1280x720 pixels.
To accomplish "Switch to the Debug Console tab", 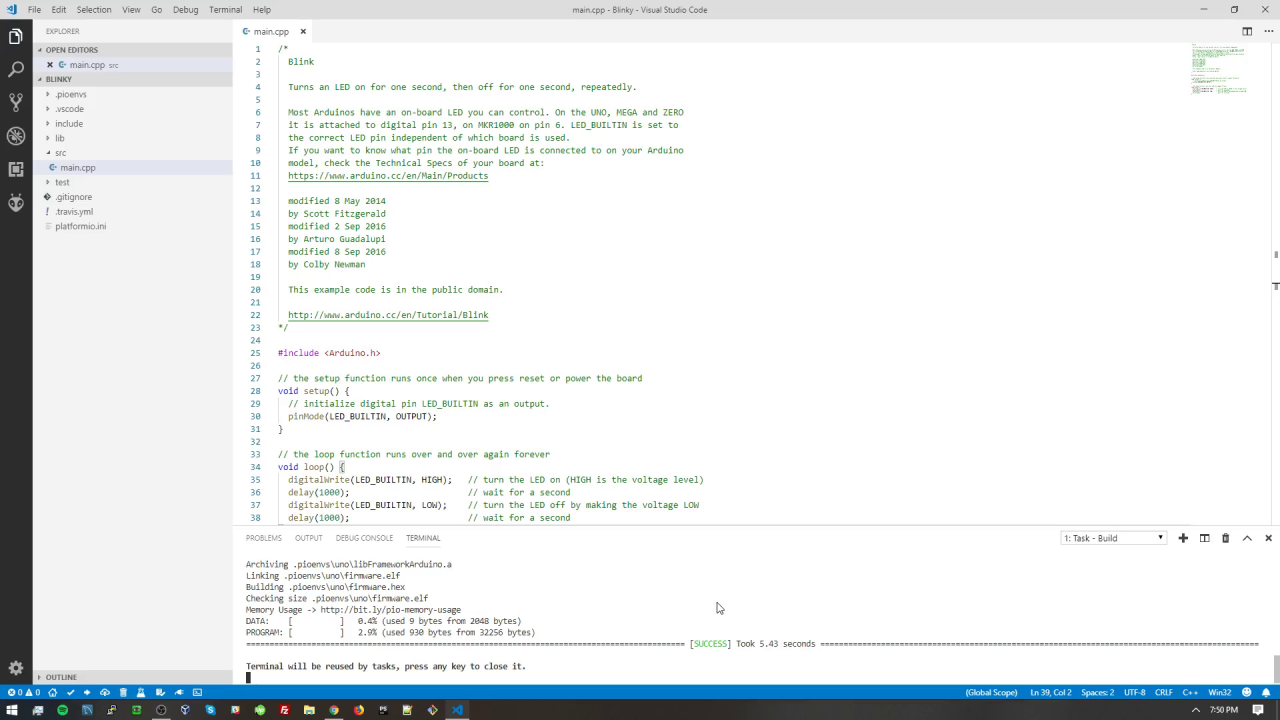I will (364, 538).
